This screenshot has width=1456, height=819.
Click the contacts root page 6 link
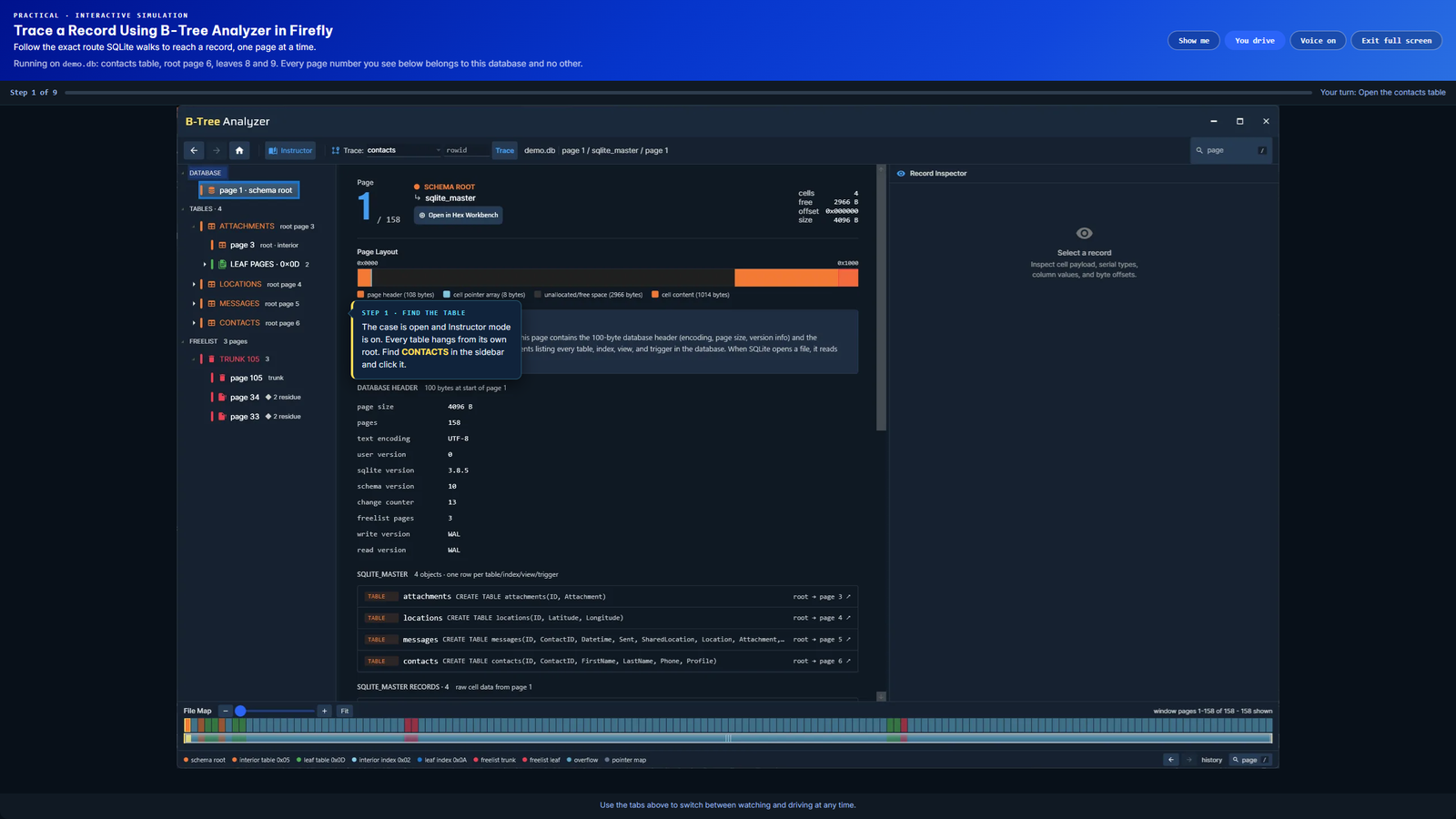[x=822, y=661]
